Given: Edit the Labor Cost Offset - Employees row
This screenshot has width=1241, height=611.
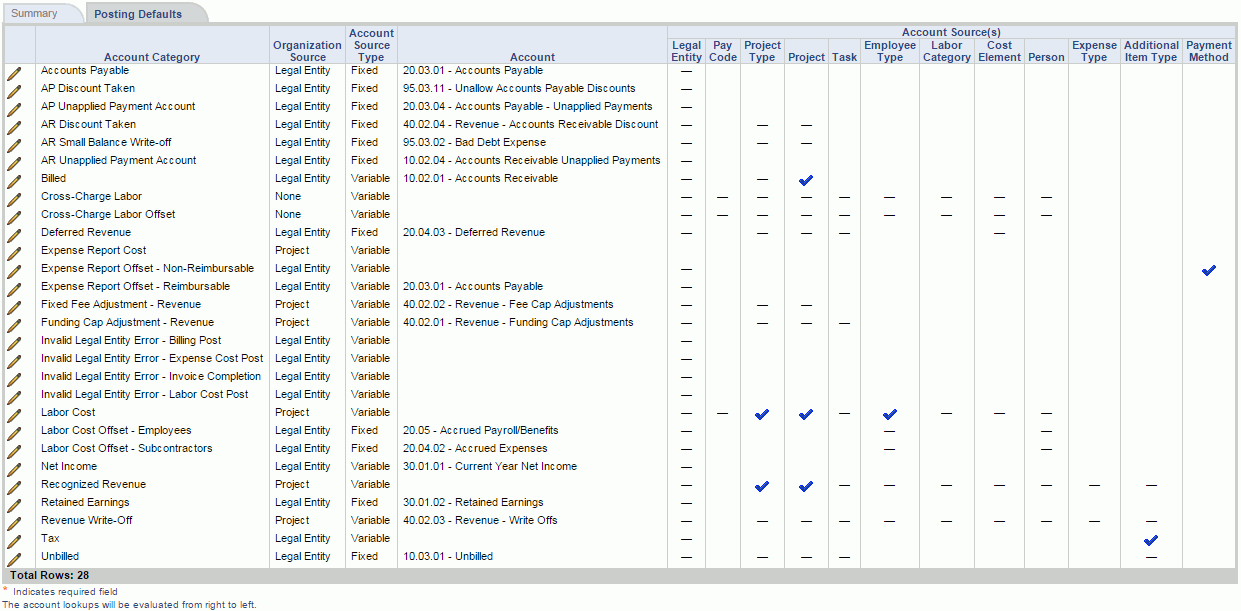Looking at the screenshot, I should pyautogui.click(x=14, y=433).
